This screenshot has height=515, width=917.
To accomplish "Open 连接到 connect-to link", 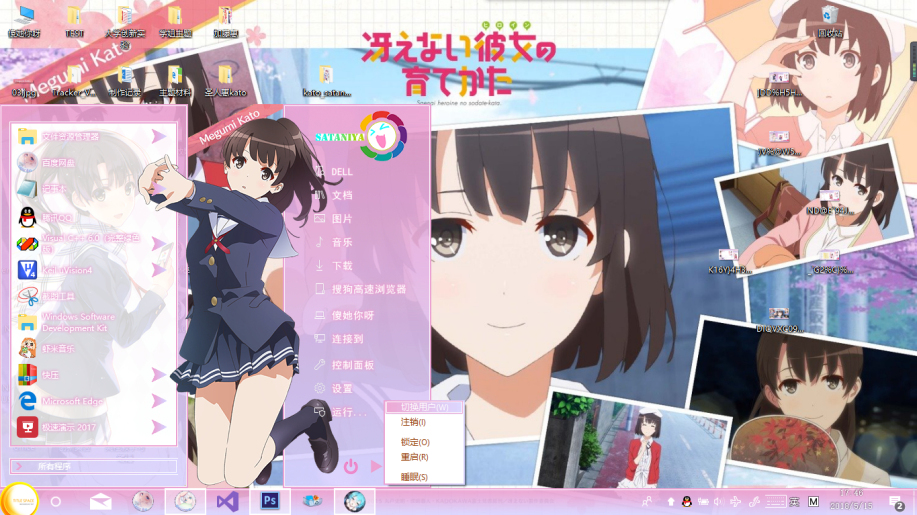I will [339, 338].
